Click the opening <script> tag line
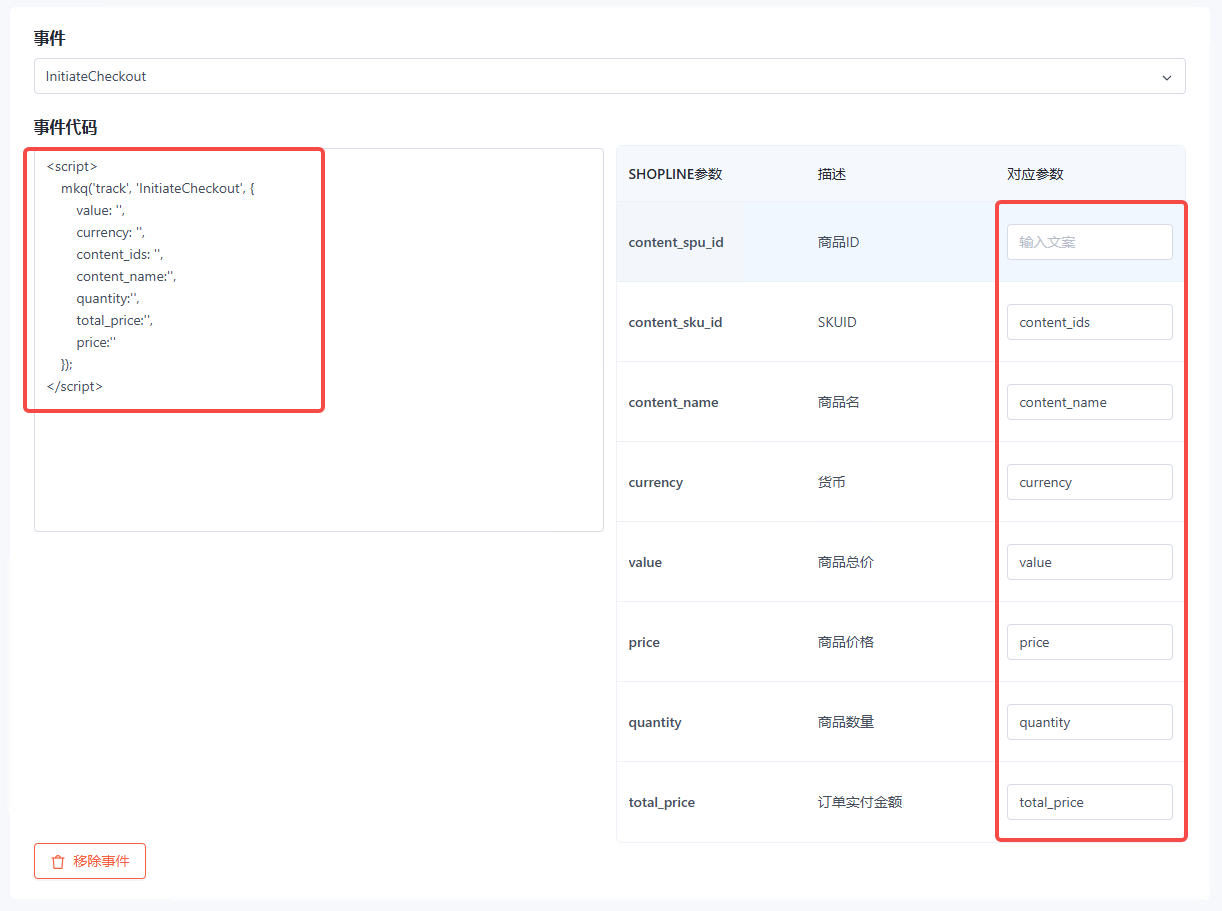1222x911 pixels. click(72, 166)
